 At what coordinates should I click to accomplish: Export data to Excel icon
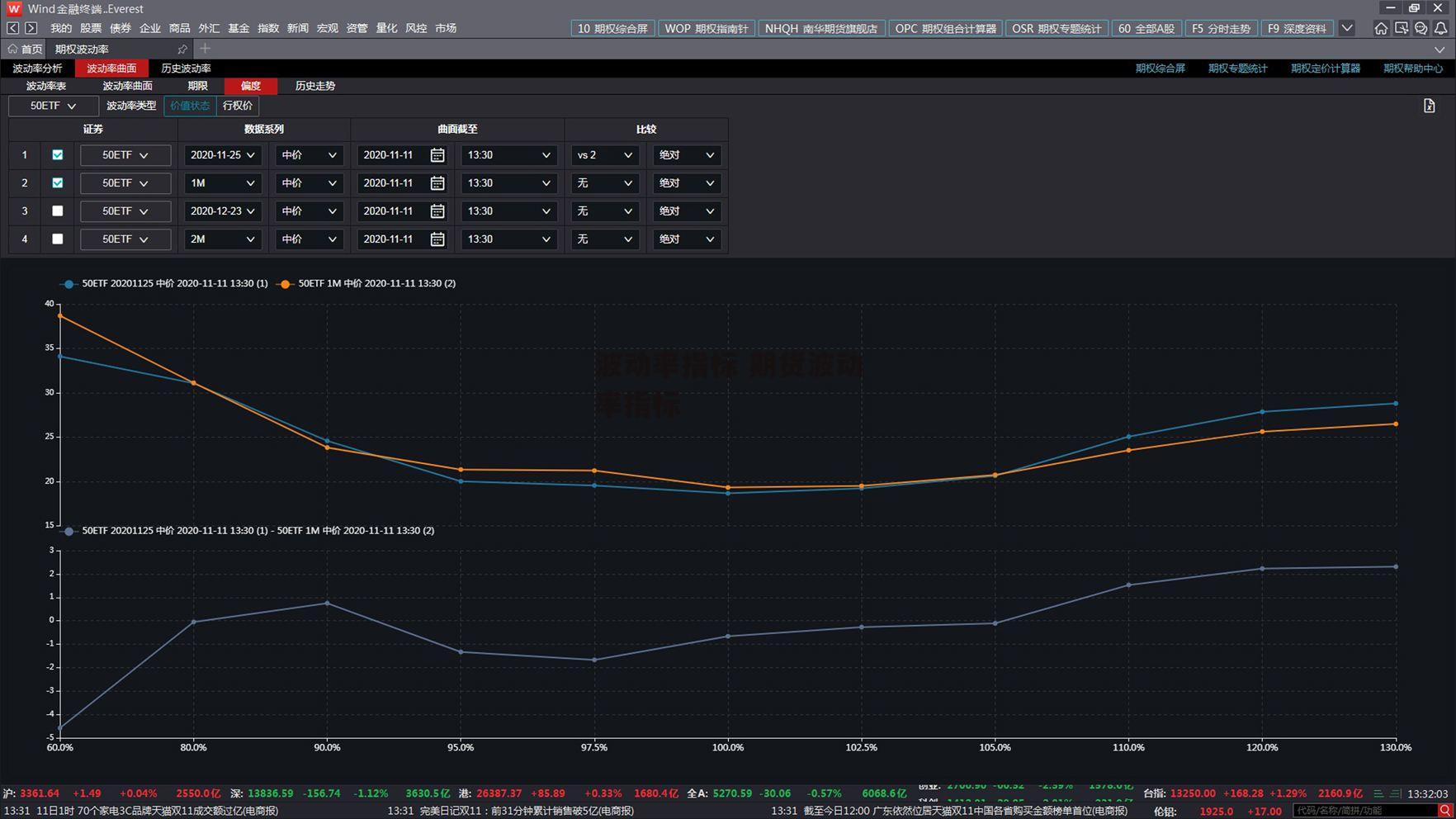(x=1430, y=106)
